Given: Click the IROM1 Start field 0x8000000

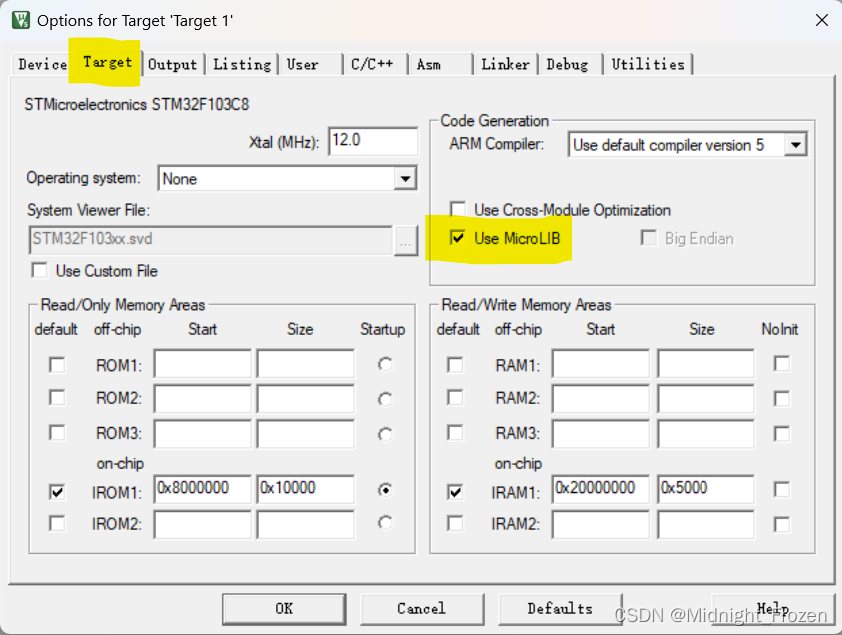Looking at the screenshot, I should point(202,489).
